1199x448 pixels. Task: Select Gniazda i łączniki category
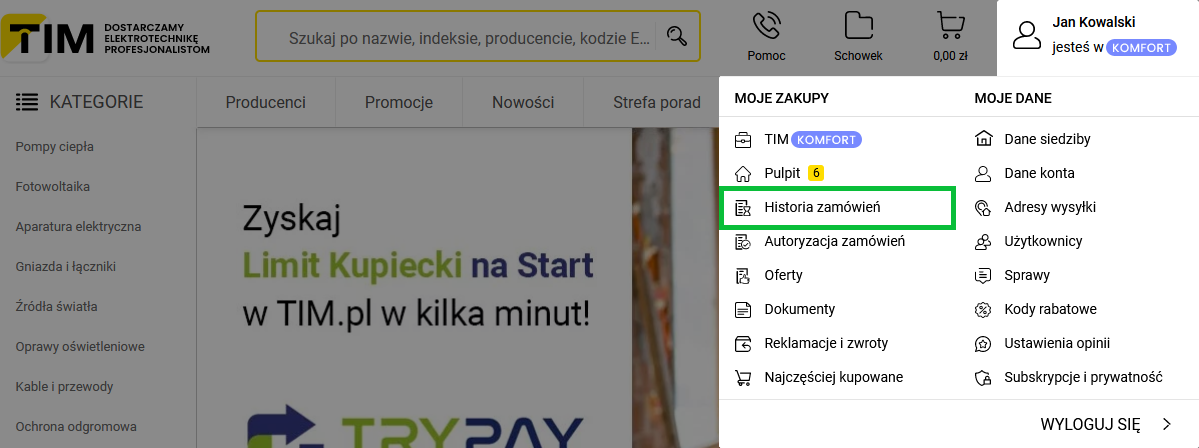(x=66, y=267)
